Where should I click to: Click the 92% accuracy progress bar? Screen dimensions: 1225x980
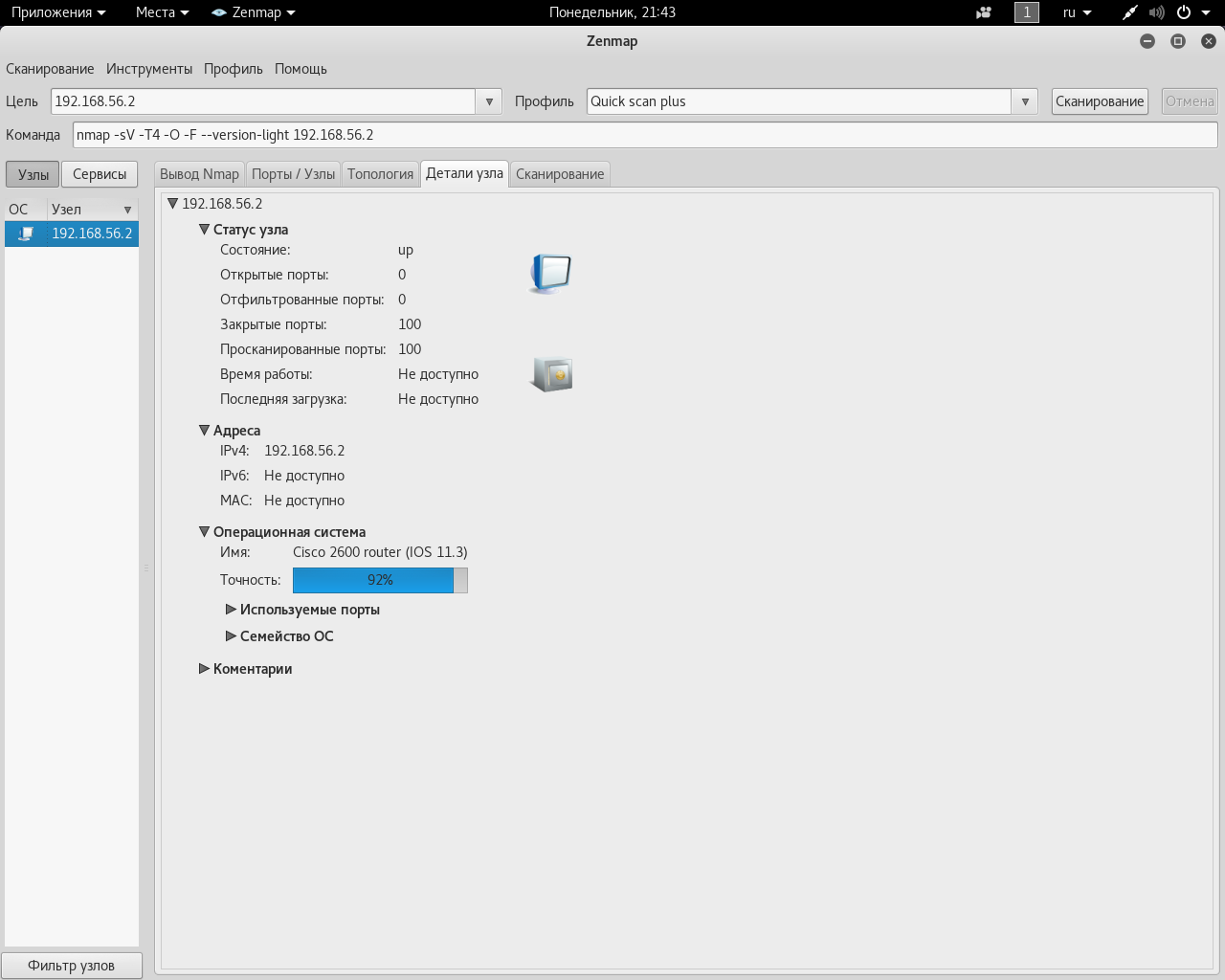(x=380, y=580)
